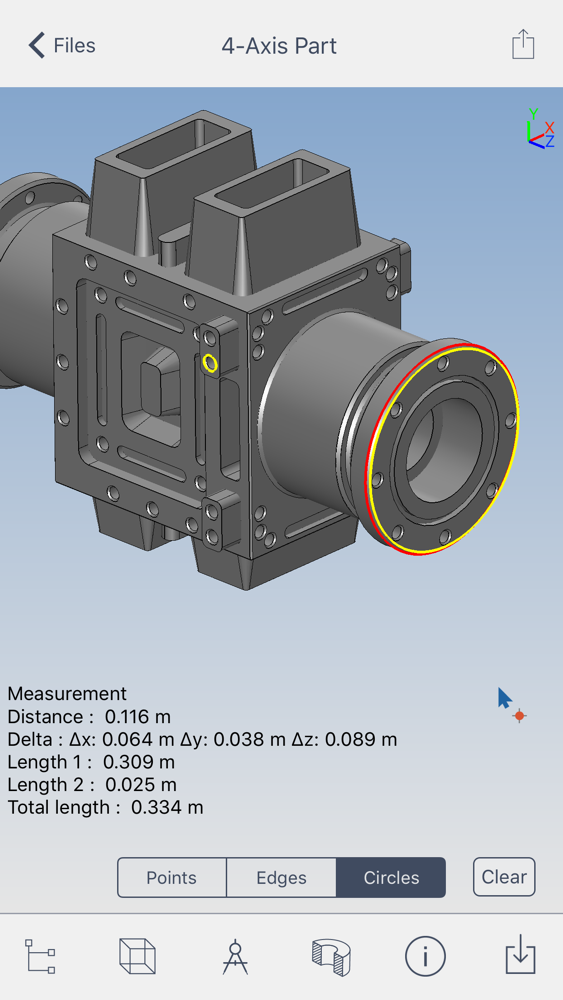Select the small yellow highlighted hole circle

[x=210, y=364]
